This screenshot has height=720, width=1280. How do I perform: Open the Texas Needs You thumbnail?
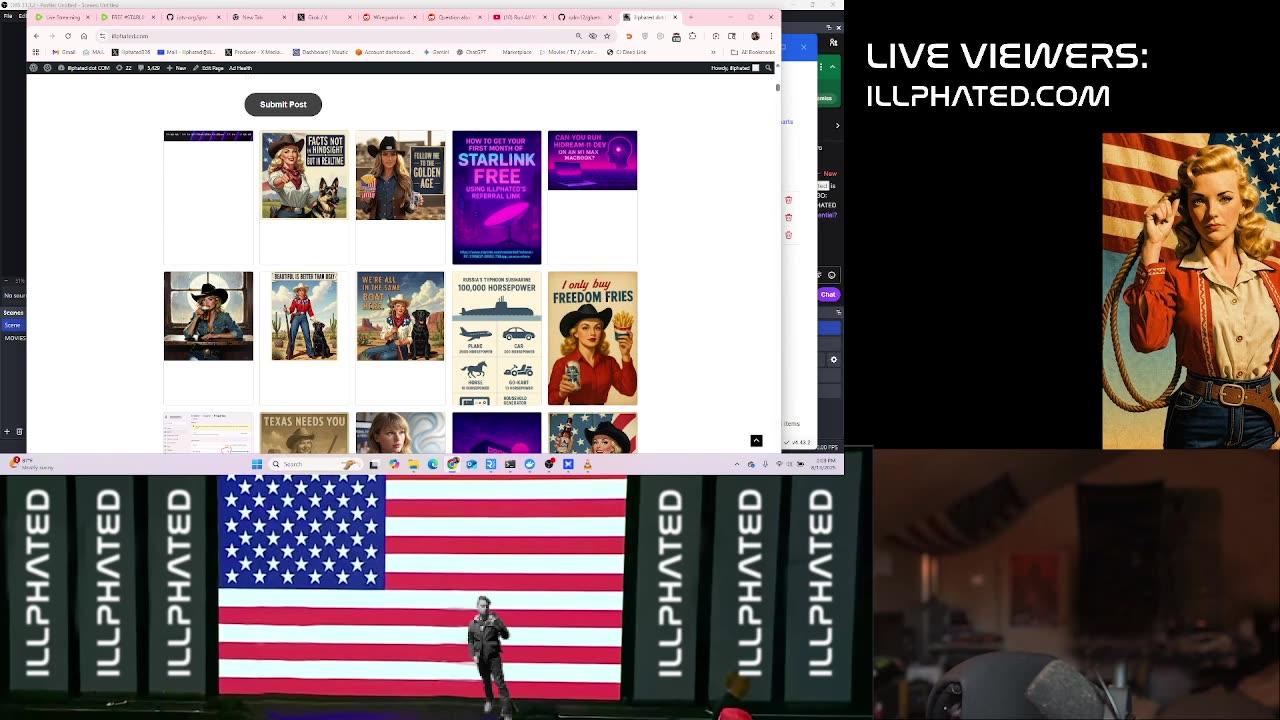point(304,433)
